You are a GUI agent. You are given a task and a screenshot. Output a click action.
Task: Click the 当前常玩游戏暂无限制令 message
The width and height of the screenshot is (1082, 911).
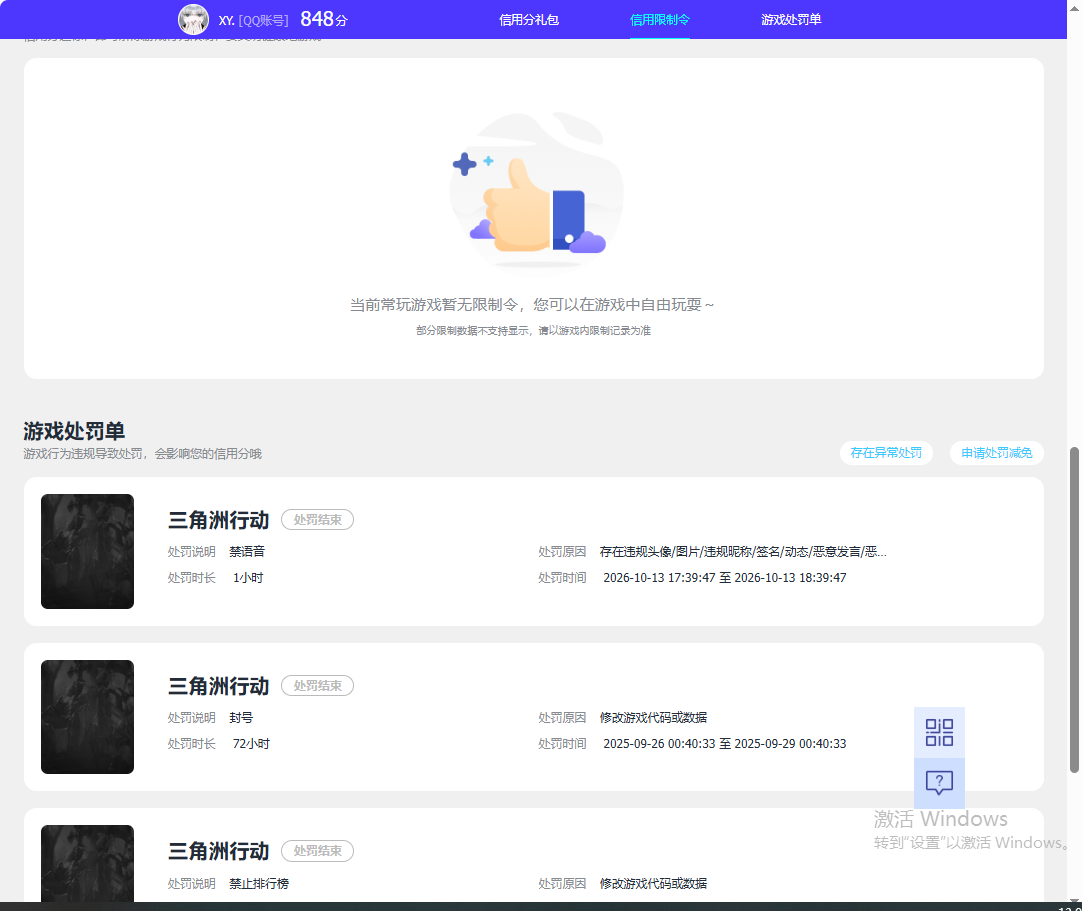[x=532, y=304]
